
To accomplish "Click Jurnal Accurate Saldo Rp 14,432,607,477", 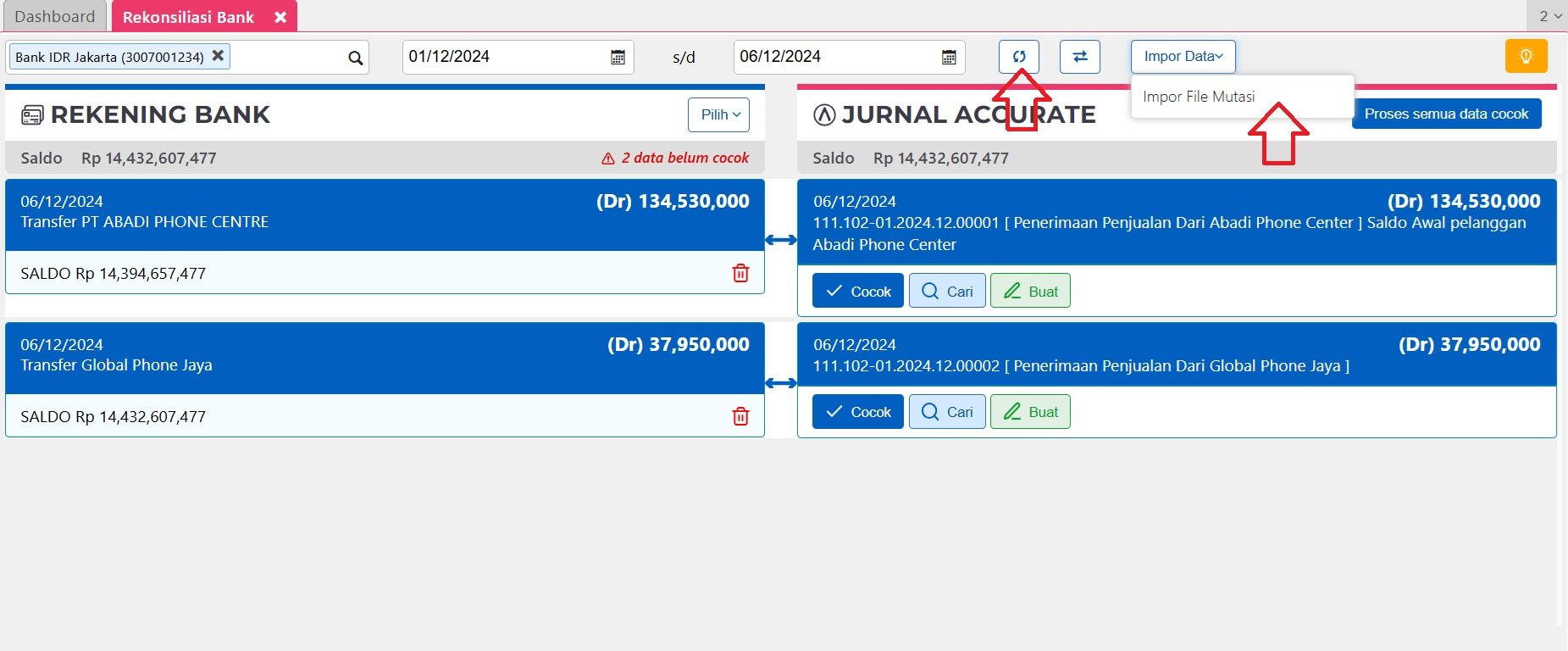I will click(911, 158).
